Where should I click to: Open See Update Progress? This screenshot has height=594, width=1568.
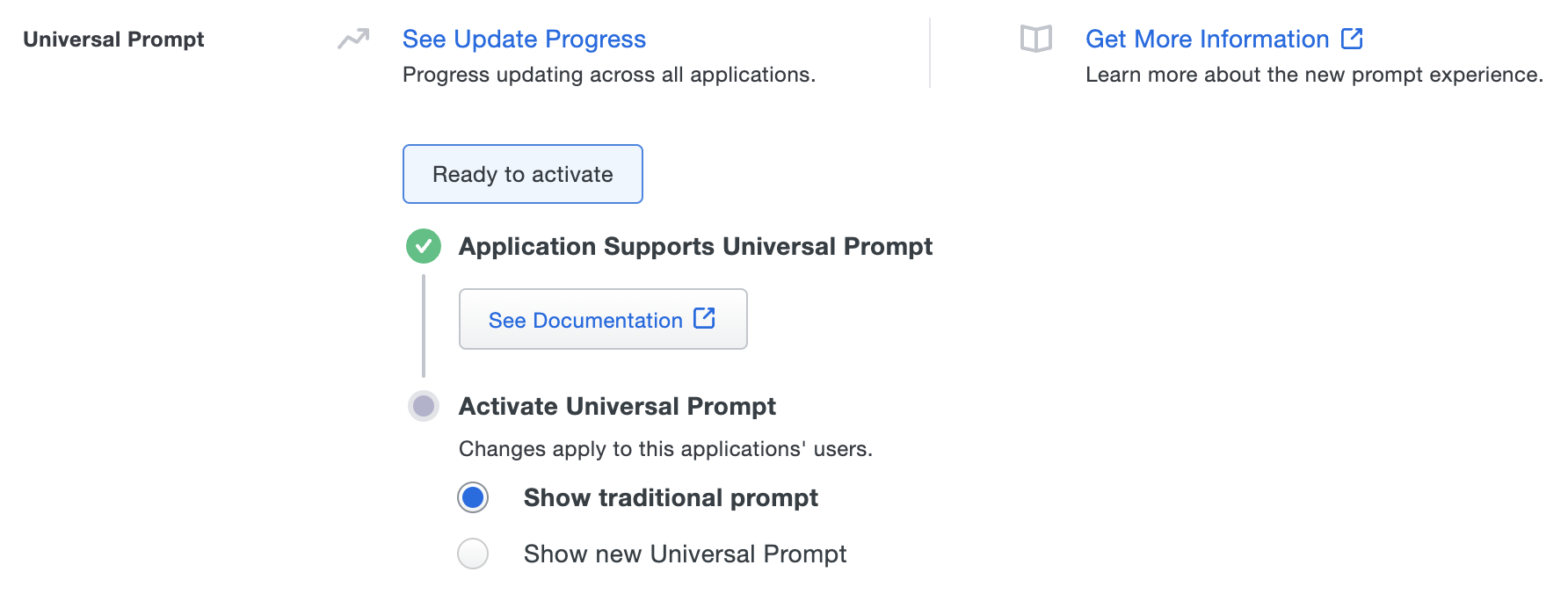[523, 39]
